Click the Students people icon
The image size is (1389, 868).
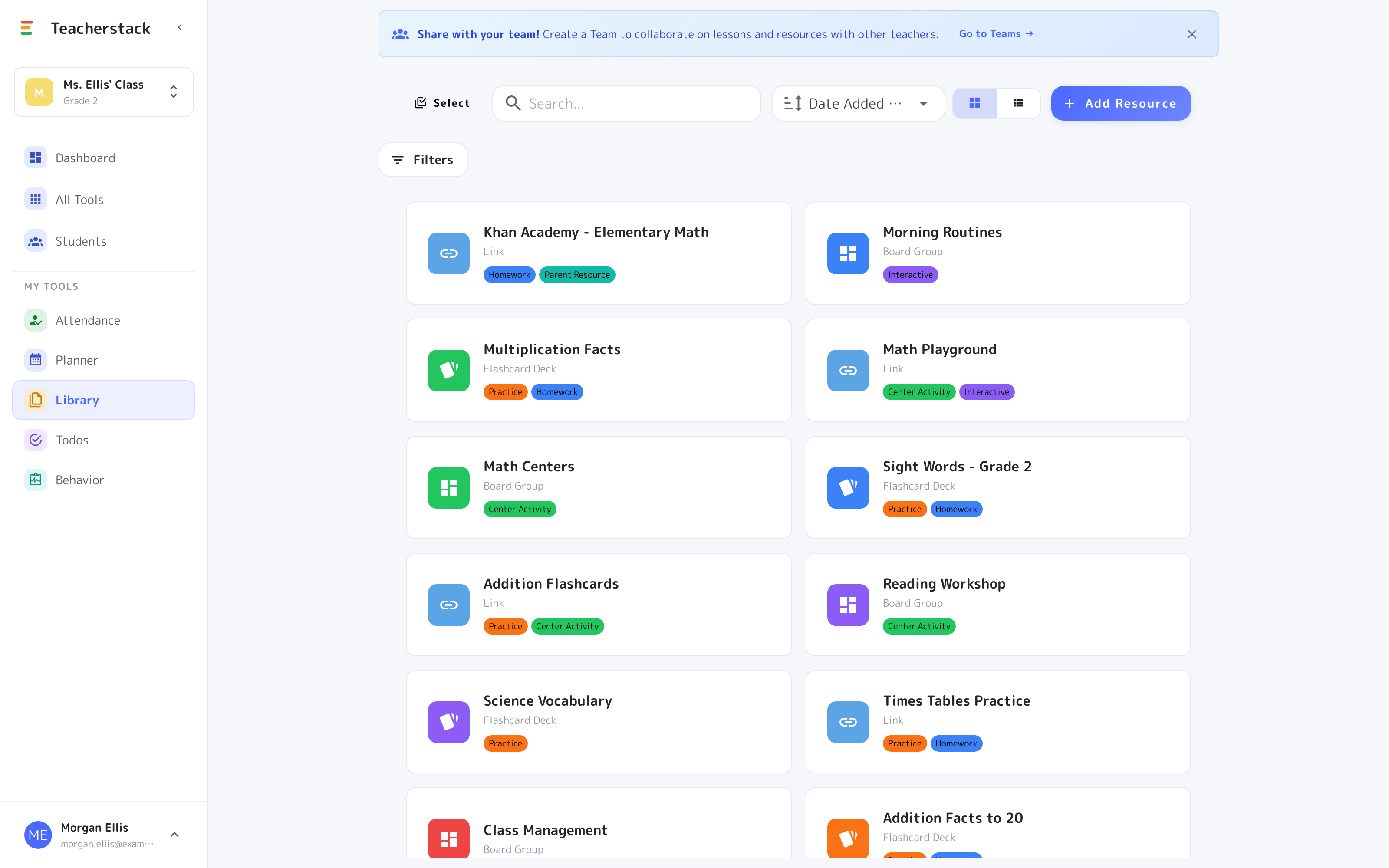36,241
